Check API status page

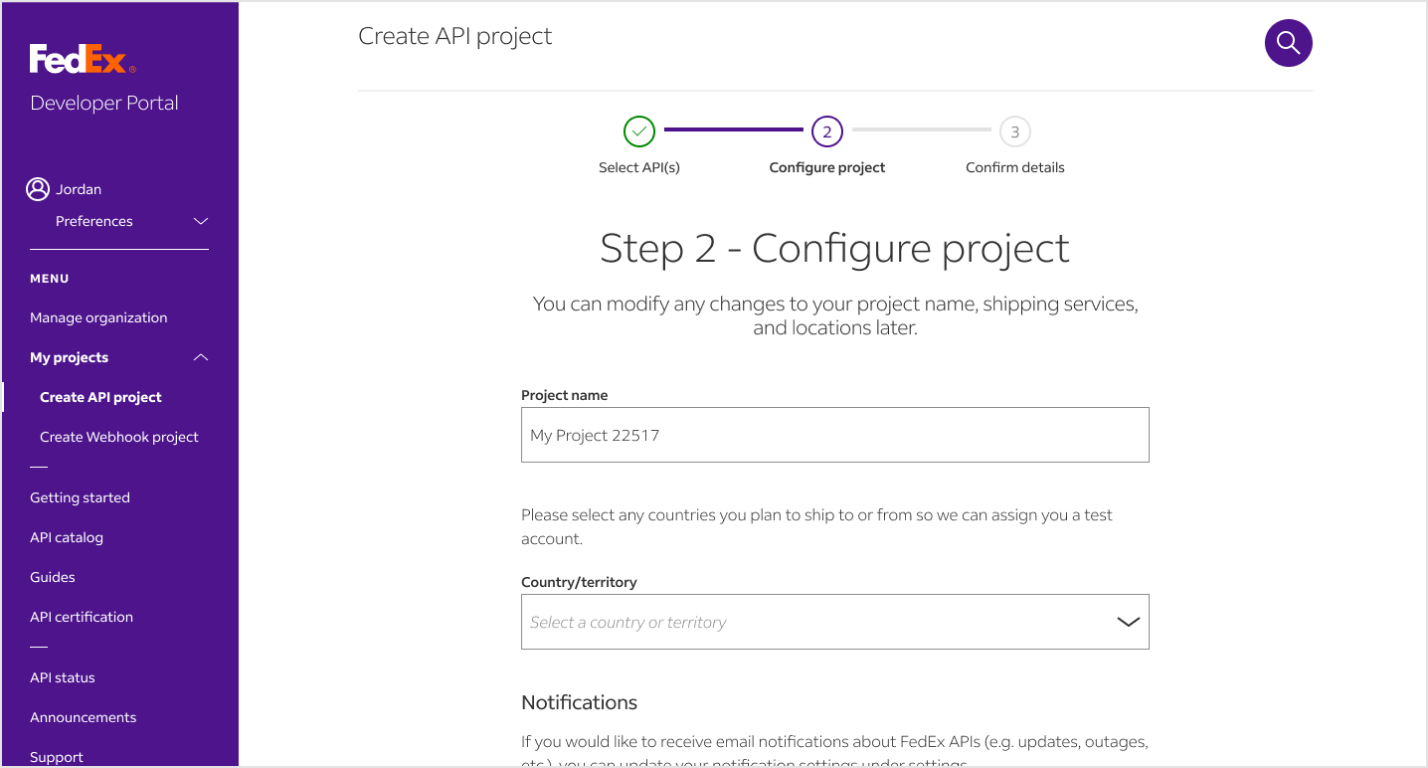(62, 678)
